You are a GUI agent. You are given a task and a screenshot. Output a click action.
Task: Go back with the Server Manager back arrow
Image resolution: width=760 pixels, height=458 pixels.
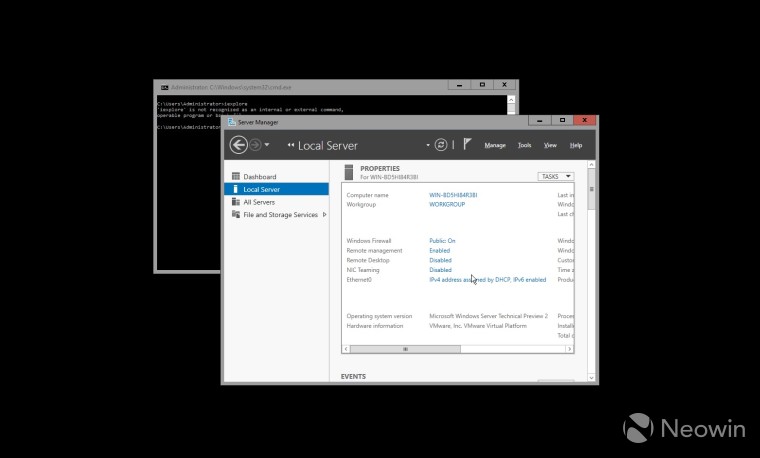pos(238,145)
